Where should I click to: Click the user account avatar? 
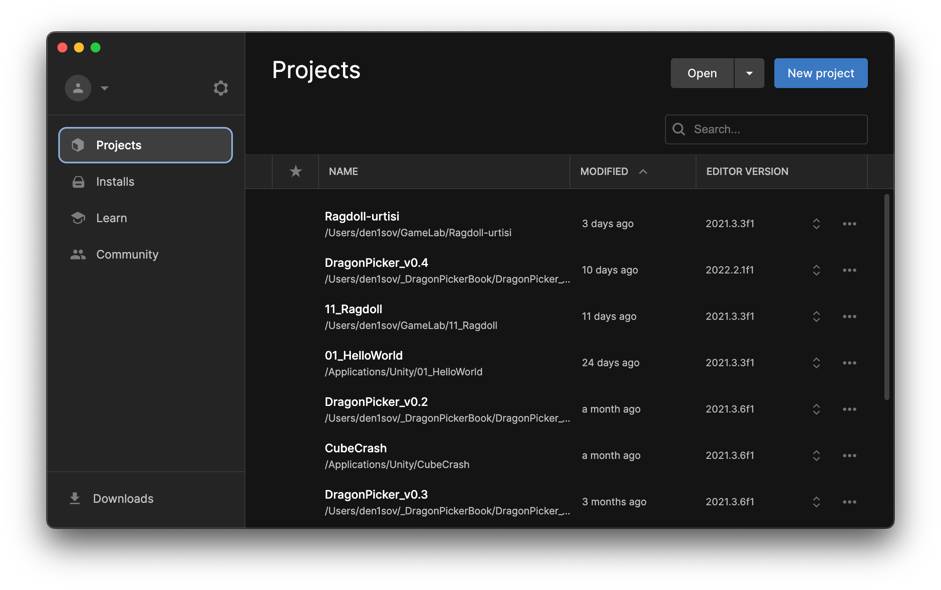click(78, 88)
